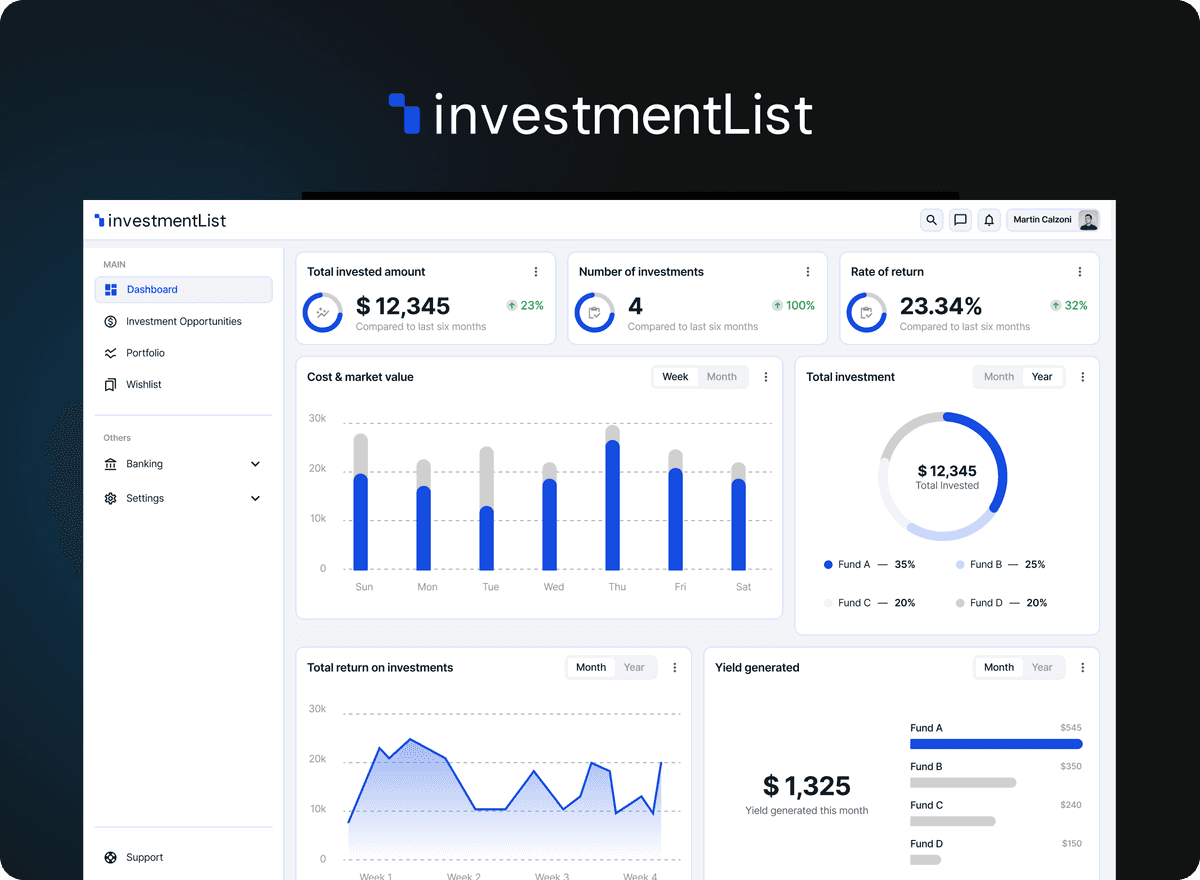Click the Wishlist bookmark icon
The image size is (1200, 880).
pyautogui.click(x=111, y=385)
